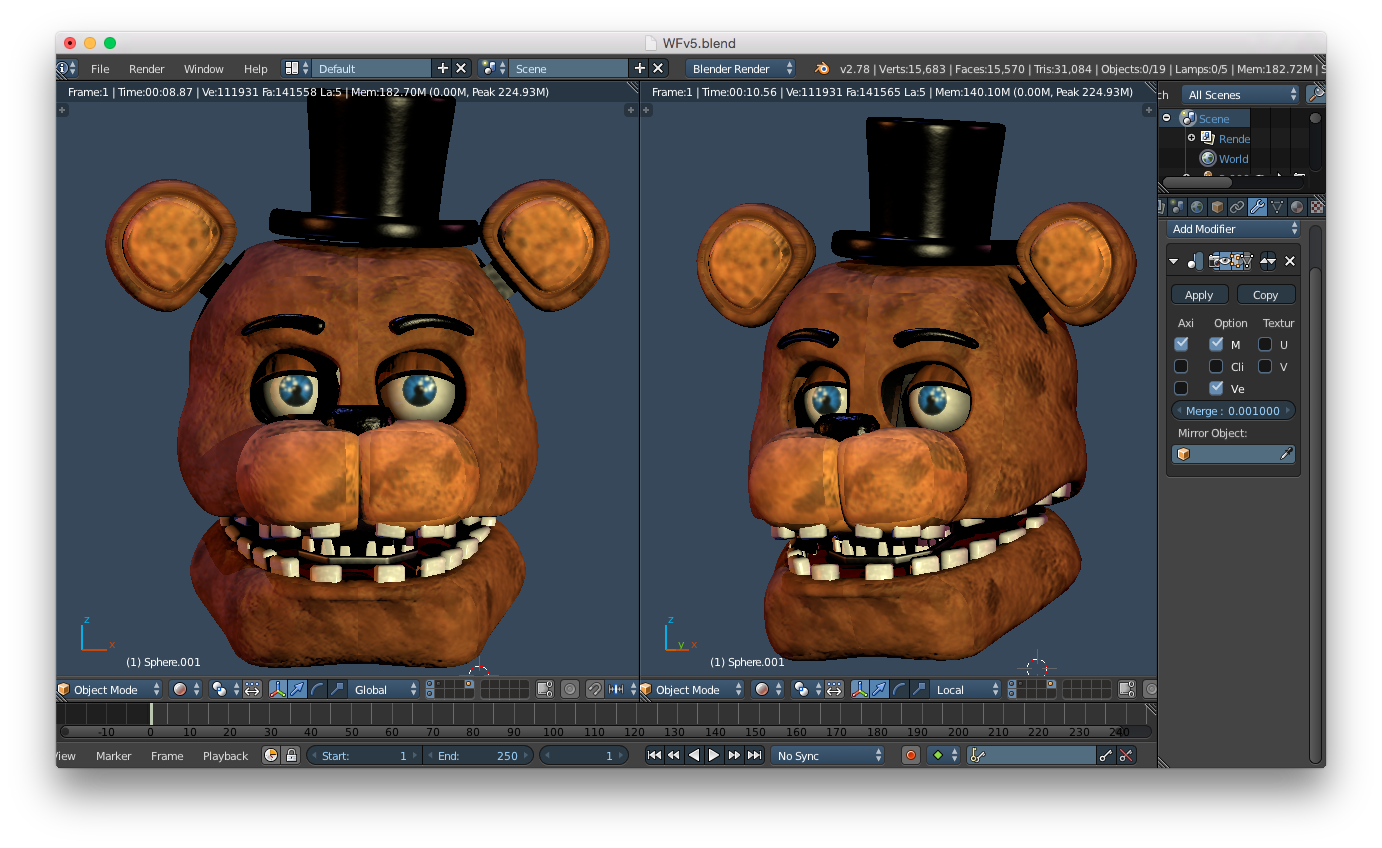Open the info editor type menu icon
1382x848 pixels.
66,69
